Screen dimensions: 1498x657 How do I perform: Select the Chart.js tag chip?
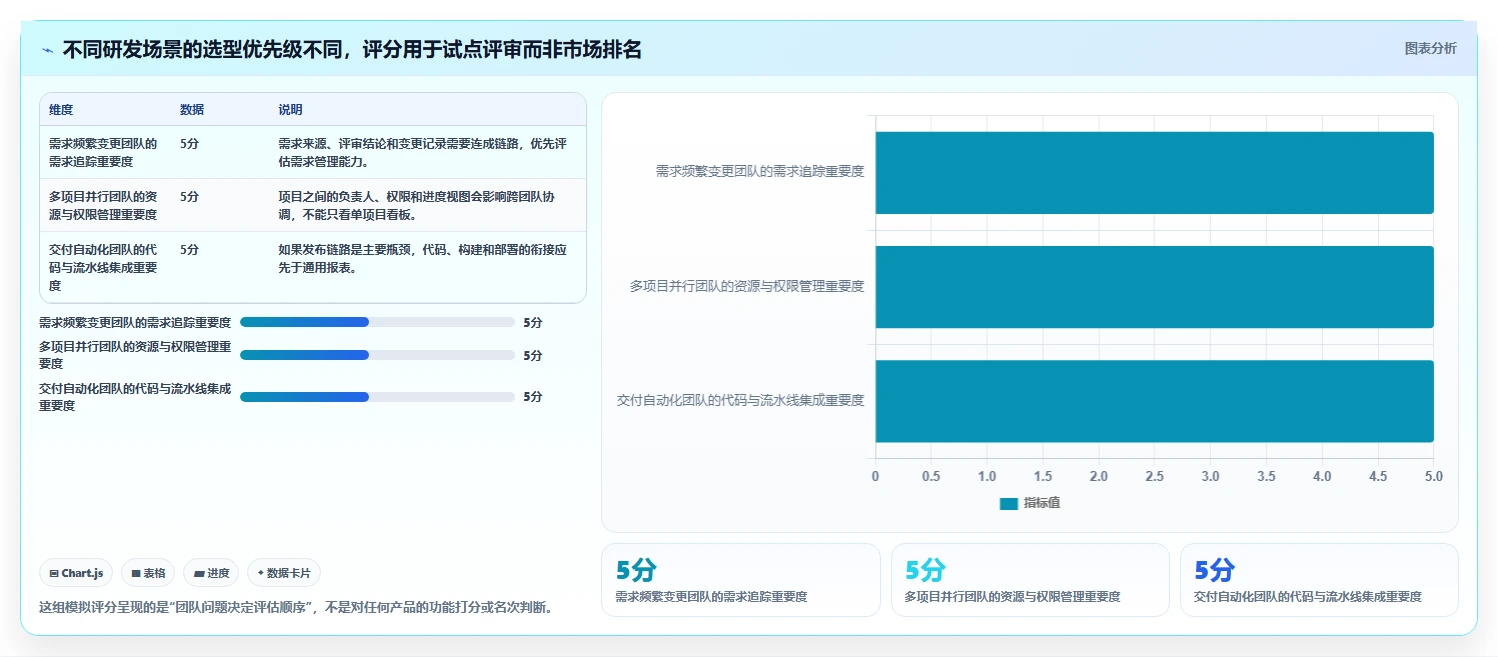tap(77, 573)
